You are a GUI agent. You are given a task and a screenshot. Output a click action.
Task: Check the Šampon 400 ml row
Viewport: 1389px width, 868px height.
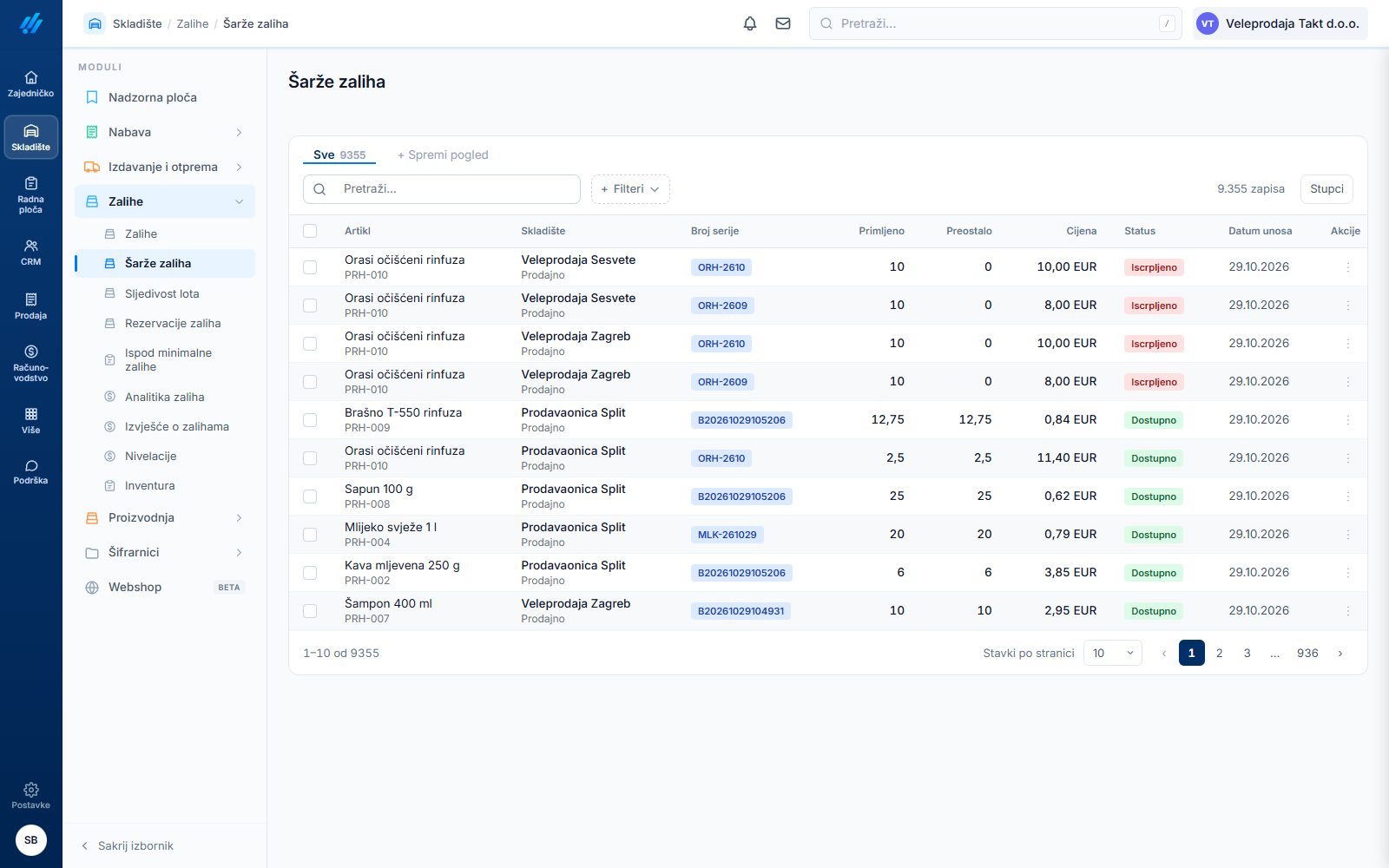click(310, 611)
